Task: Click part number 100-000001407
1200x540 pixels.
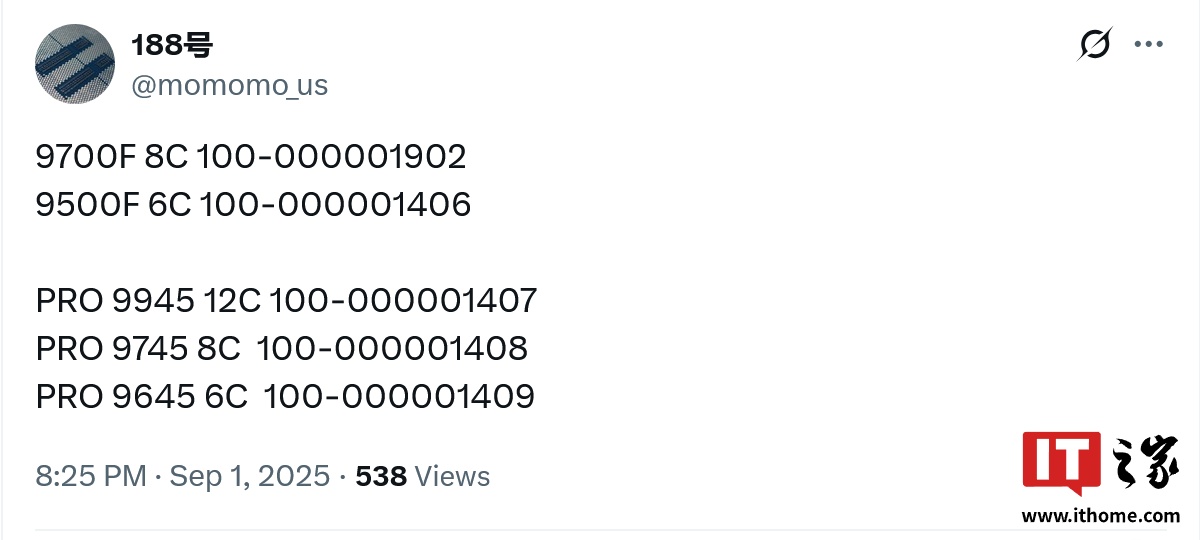Action: point(403,300)
